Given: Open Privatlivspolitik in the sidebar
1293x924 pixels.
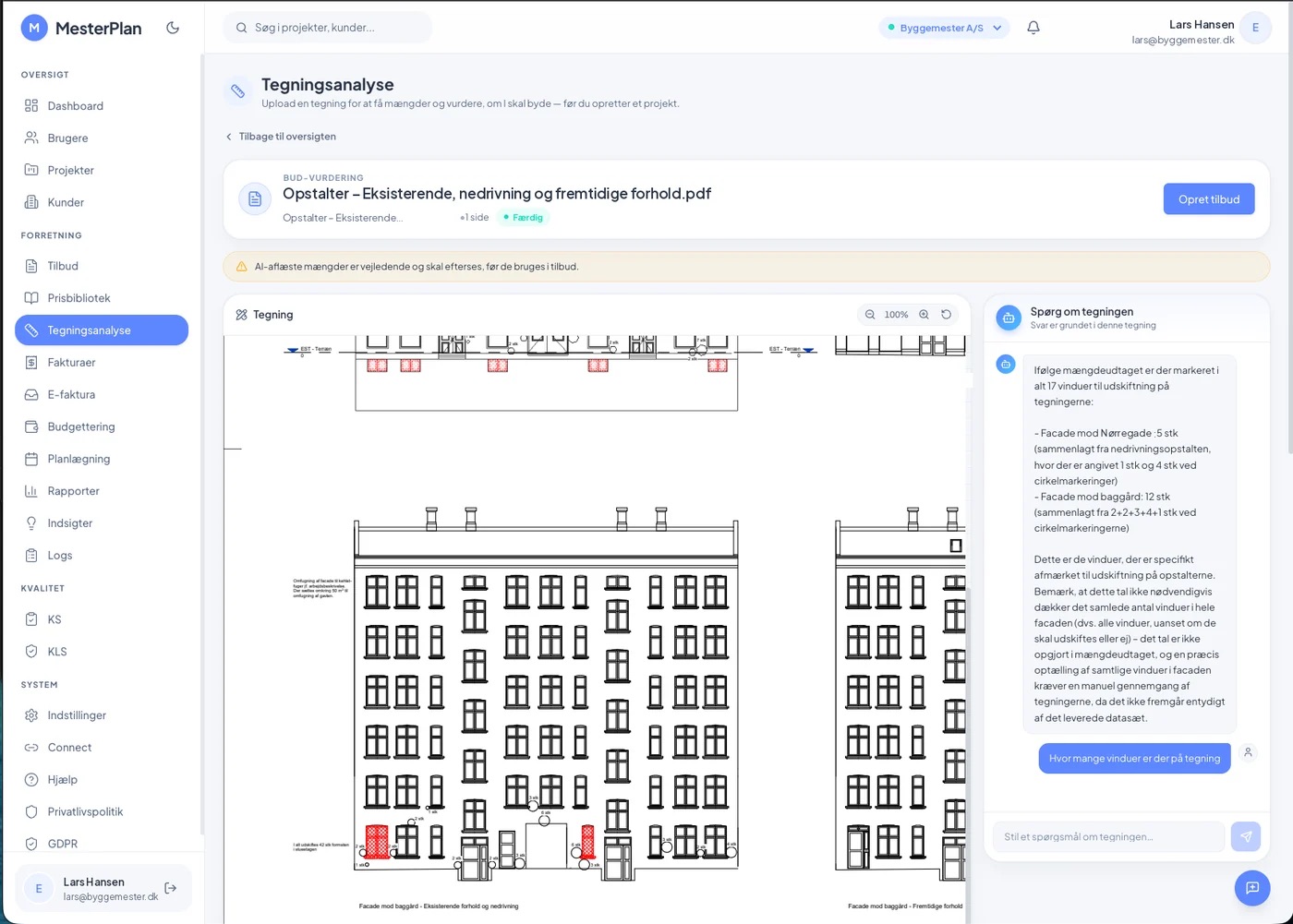Looking at the screenshot, I should [x=102, y=812].
